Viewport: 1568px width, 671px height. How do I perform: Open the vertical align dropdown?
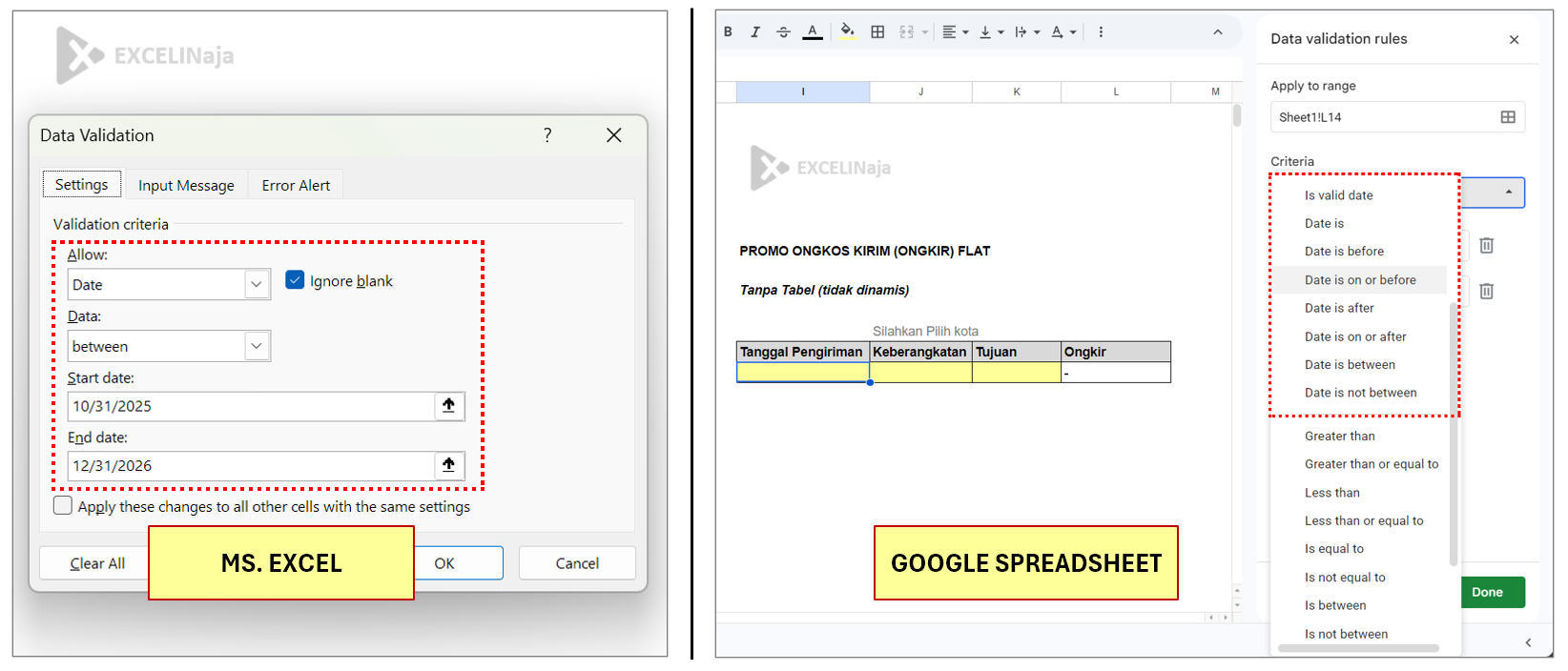pos(991,31)
